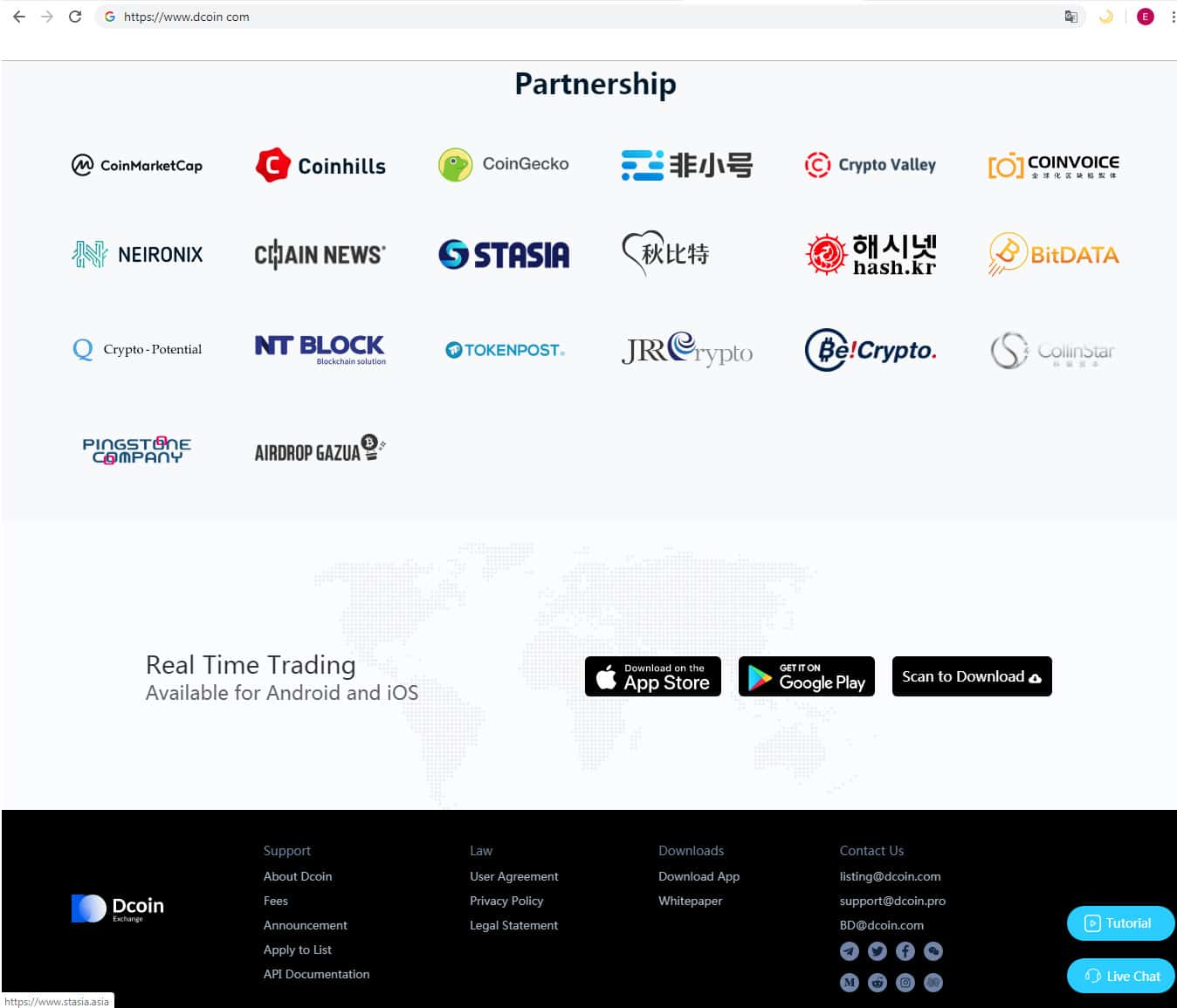Open the Whitepaper footer link
1177x1008 pixels.
click(x=691, y=901)
